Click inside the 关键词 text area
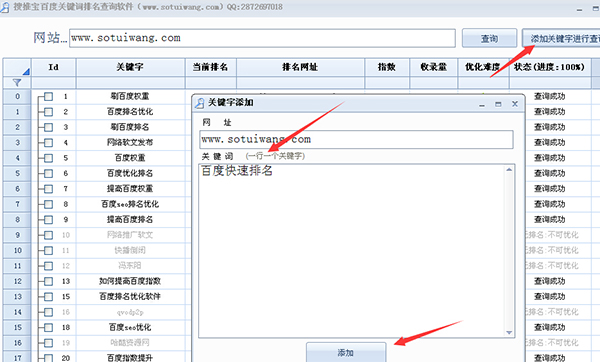The width and height of the screenshot is (600, 362). [352, 251]
